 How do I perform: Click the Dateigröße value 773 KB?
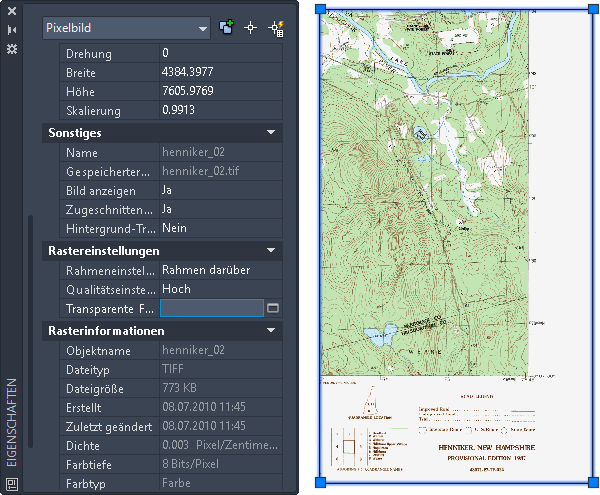coord(221,388)
